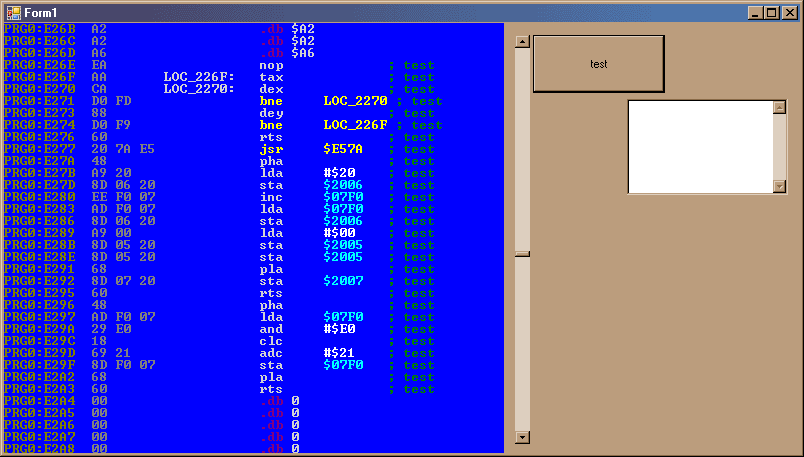Click the $2005 operand at PRG0:E28B

coord(343,245)
